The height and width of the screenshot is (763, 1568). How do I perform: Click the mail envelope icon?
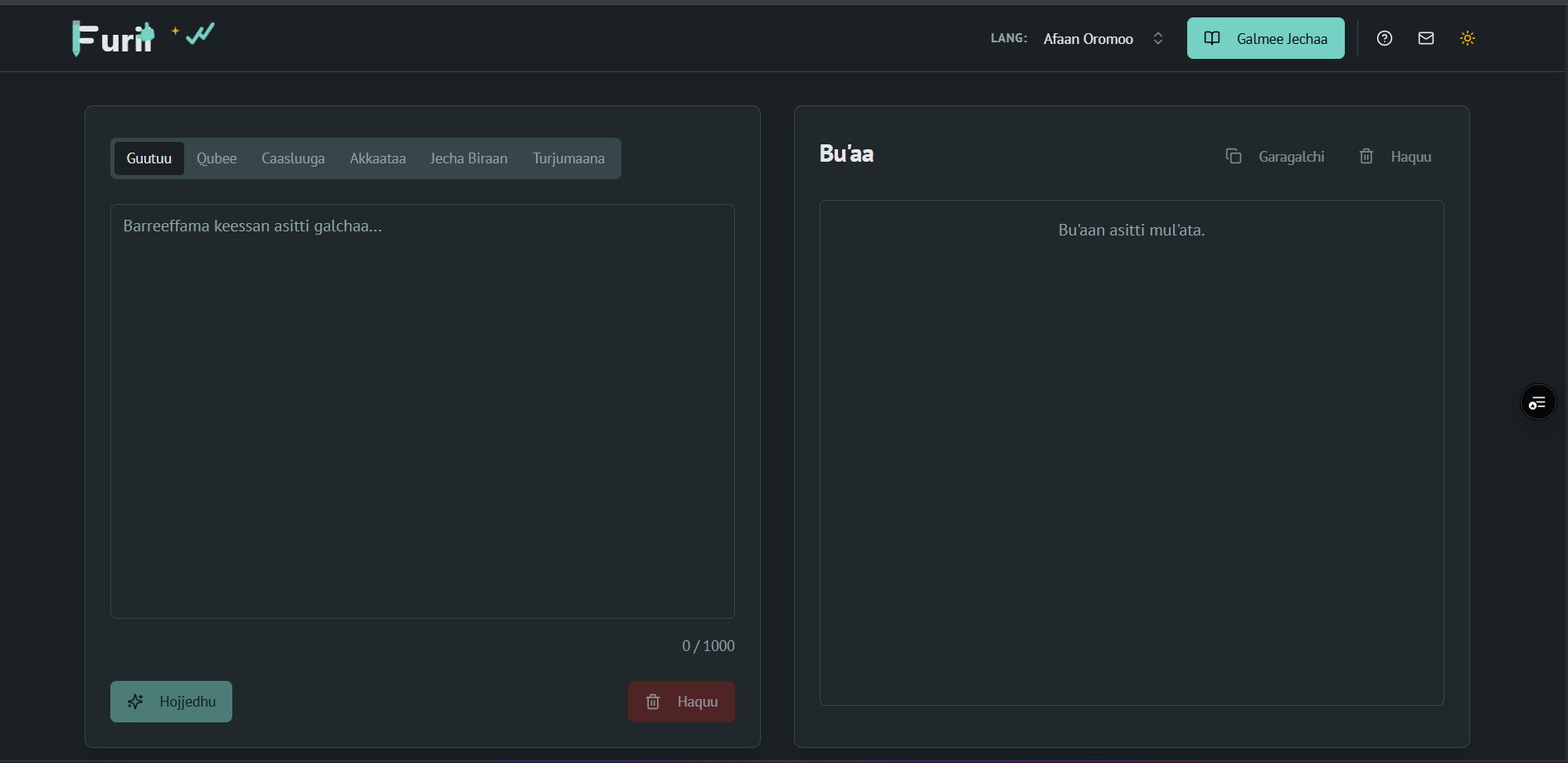coord(1425,38)
